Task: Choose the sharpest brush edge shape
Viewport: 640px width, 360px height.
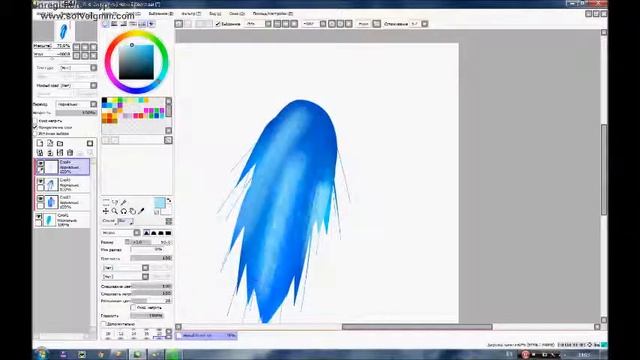Action: pos(146,233)
